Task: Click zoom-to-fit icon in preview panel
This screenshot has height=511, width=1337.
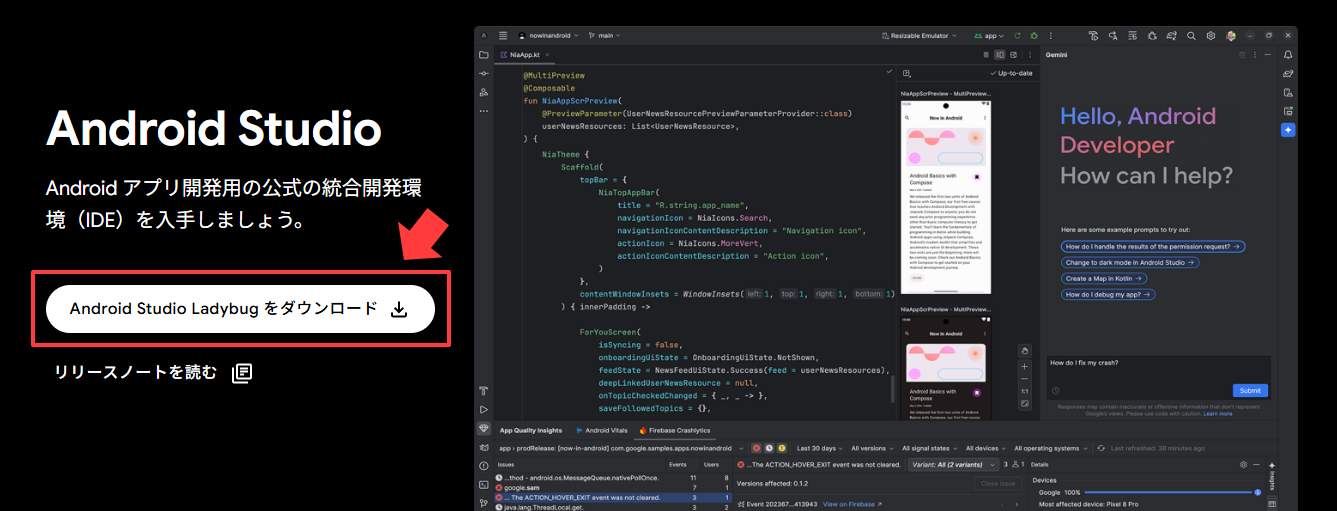Action: coord(1024,403)
